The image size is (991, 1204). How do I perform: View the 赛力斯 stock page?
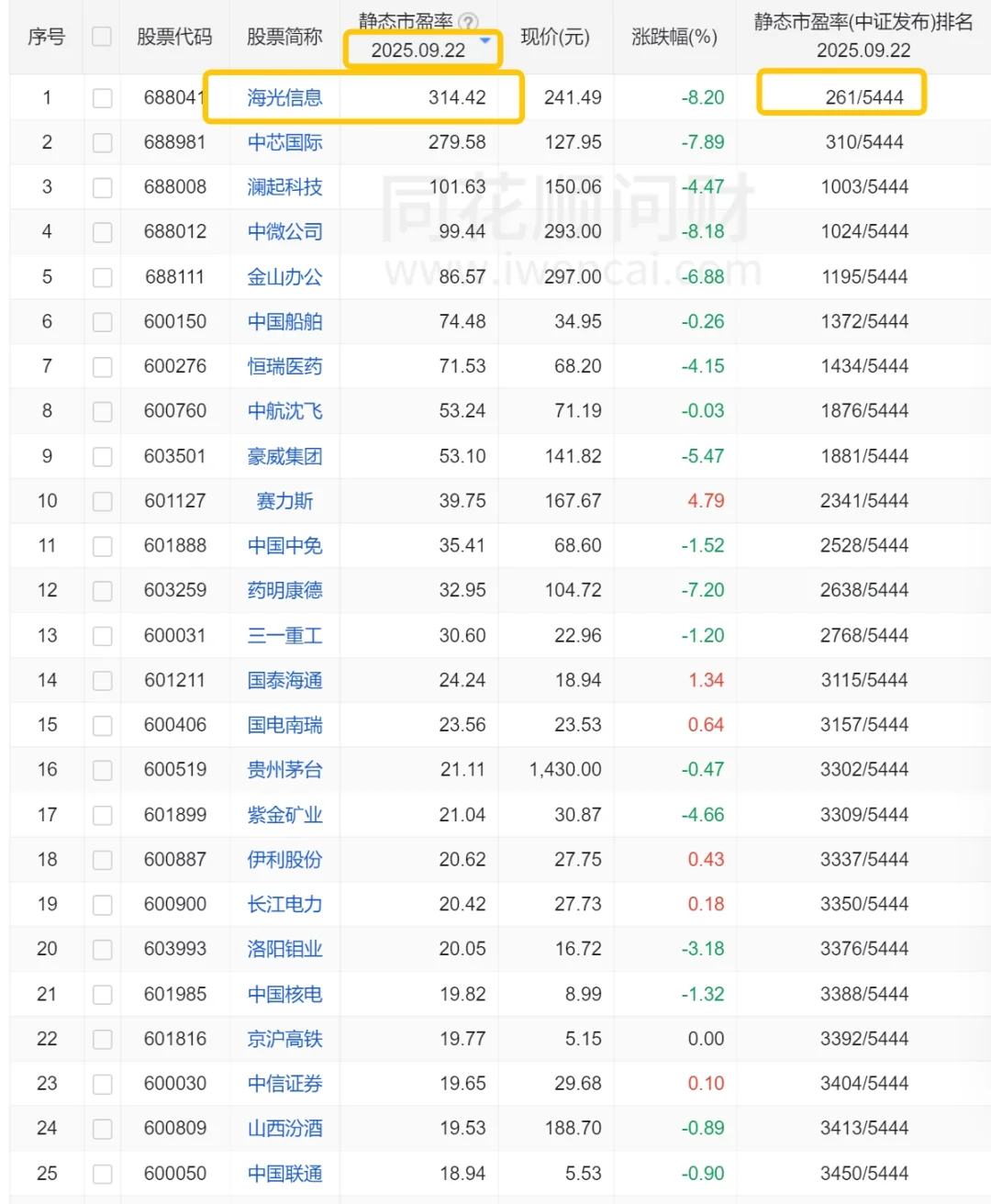coord(284,501)
